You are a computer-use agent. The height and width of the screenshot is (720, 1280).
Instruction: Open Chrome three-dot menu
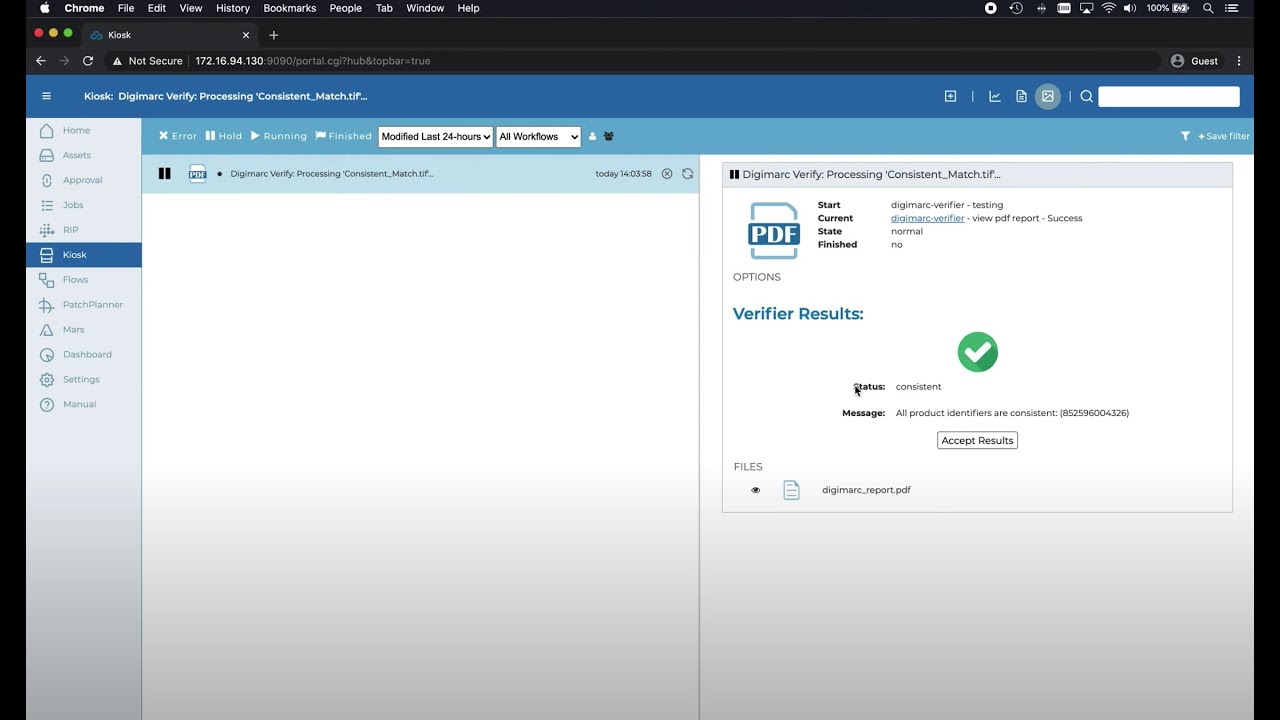pyautogui.click(x=1239, y=61)
